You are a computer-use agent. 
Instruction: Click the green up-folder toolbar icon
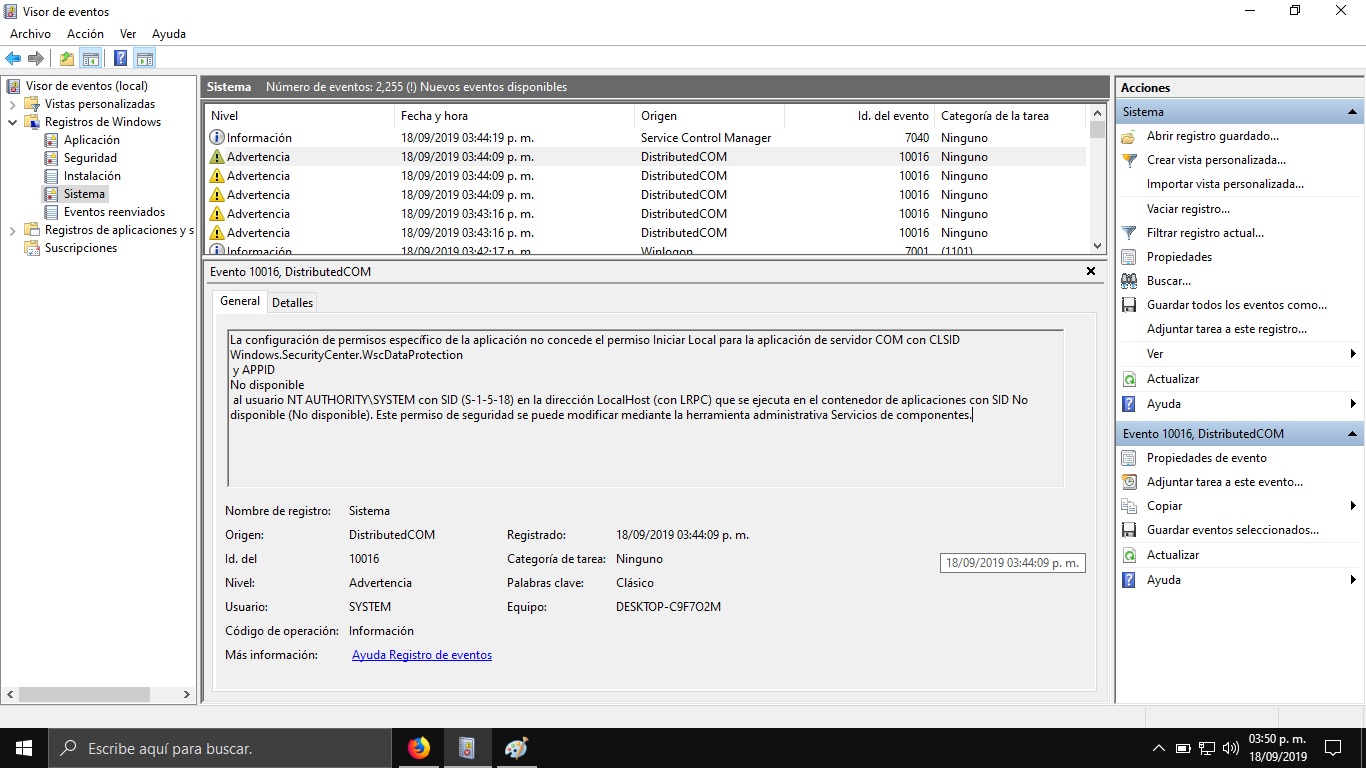click(67, 58)
